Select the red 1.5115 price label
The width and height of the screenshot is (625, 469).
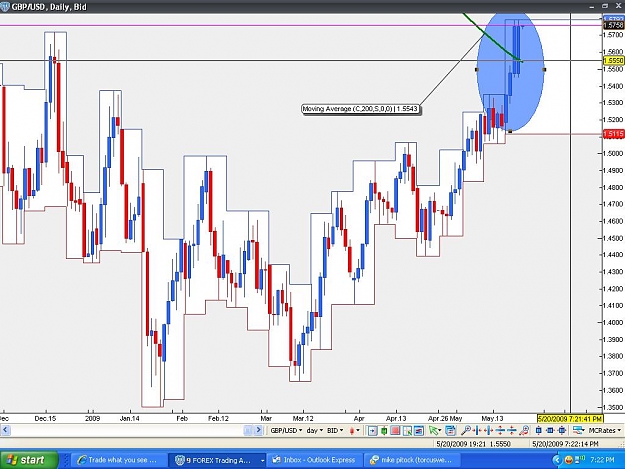click(x=613, y=134)
